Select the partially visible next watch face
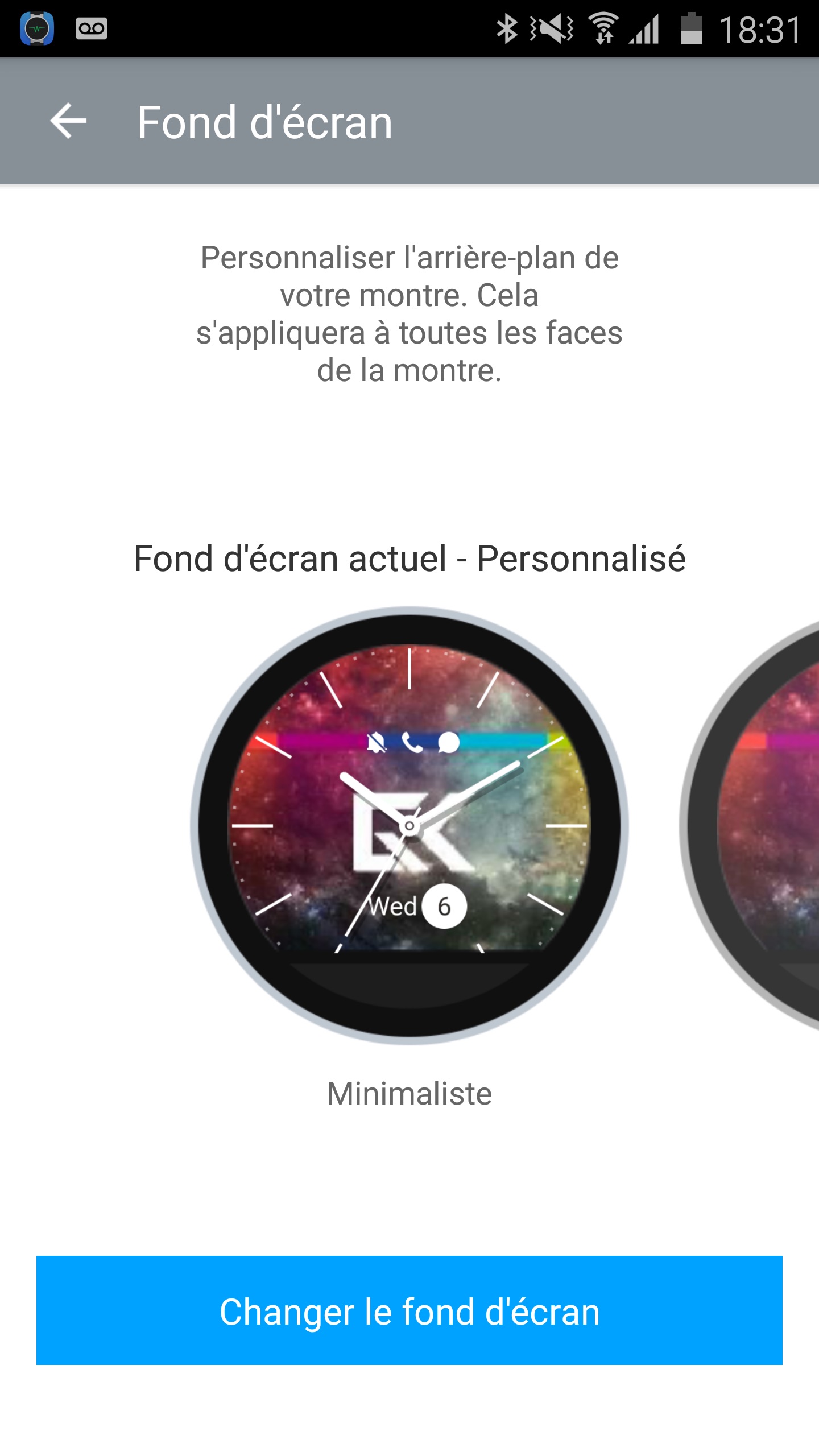 tap(750, 826)
